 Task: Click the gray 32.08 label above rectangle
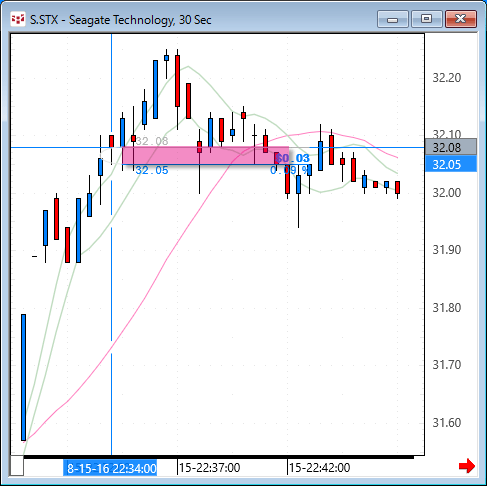pos(152,141)
